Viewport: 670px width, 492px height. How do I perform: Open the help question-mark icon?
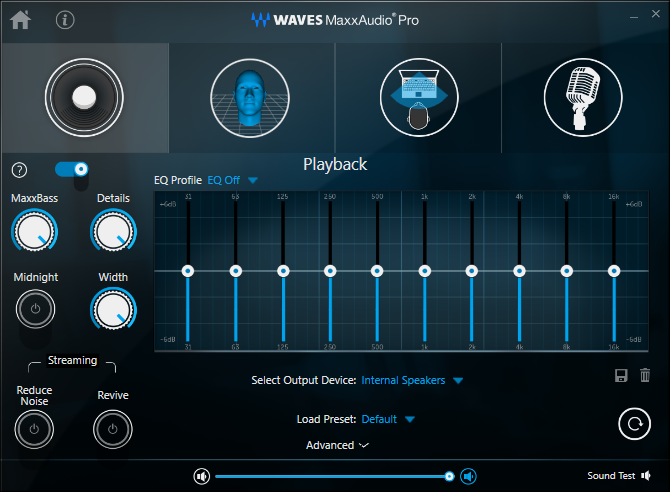point(19,170)
